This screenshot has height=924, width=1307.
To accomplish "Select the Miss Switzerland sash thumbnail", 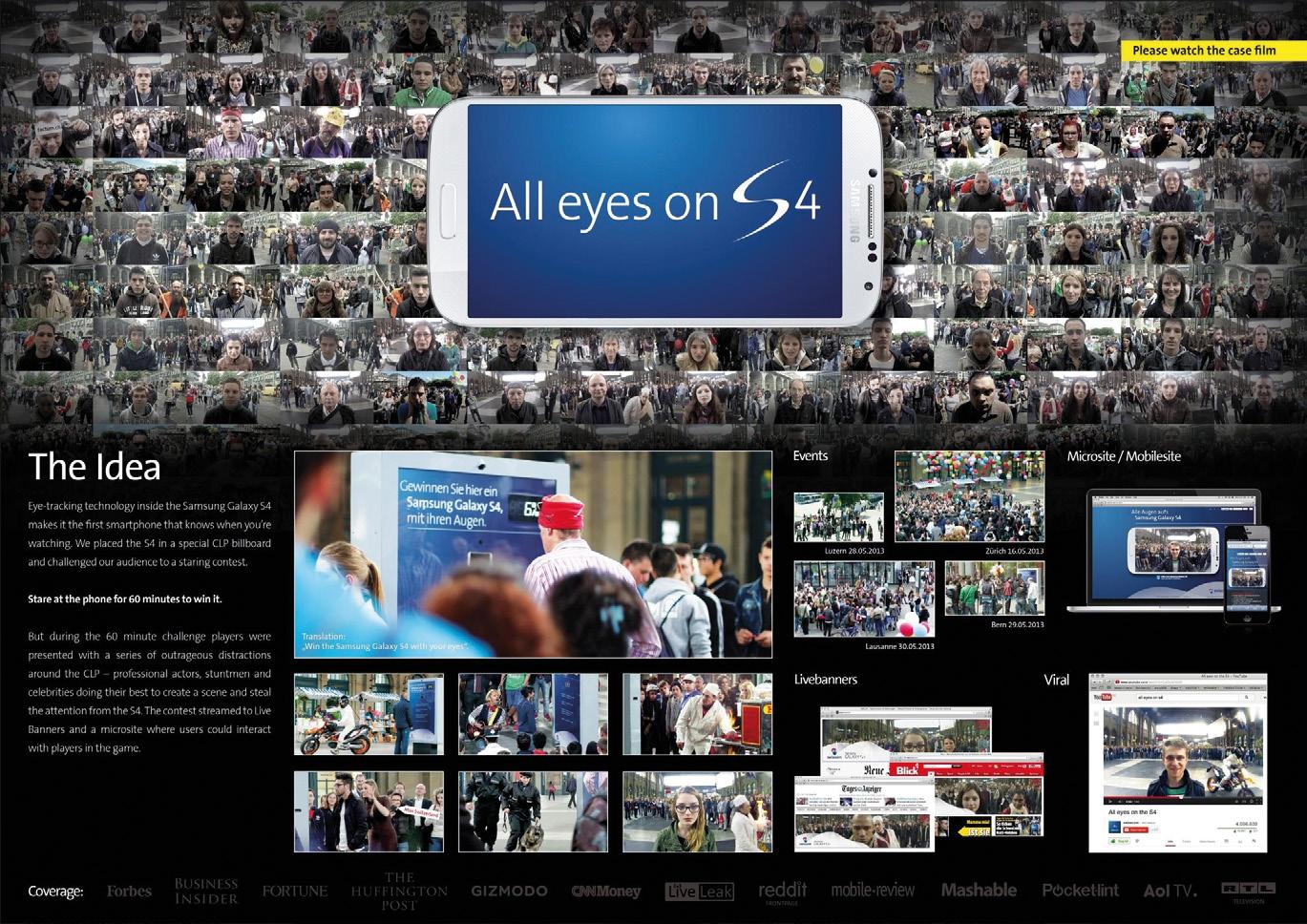I will (x=369, y=811).
